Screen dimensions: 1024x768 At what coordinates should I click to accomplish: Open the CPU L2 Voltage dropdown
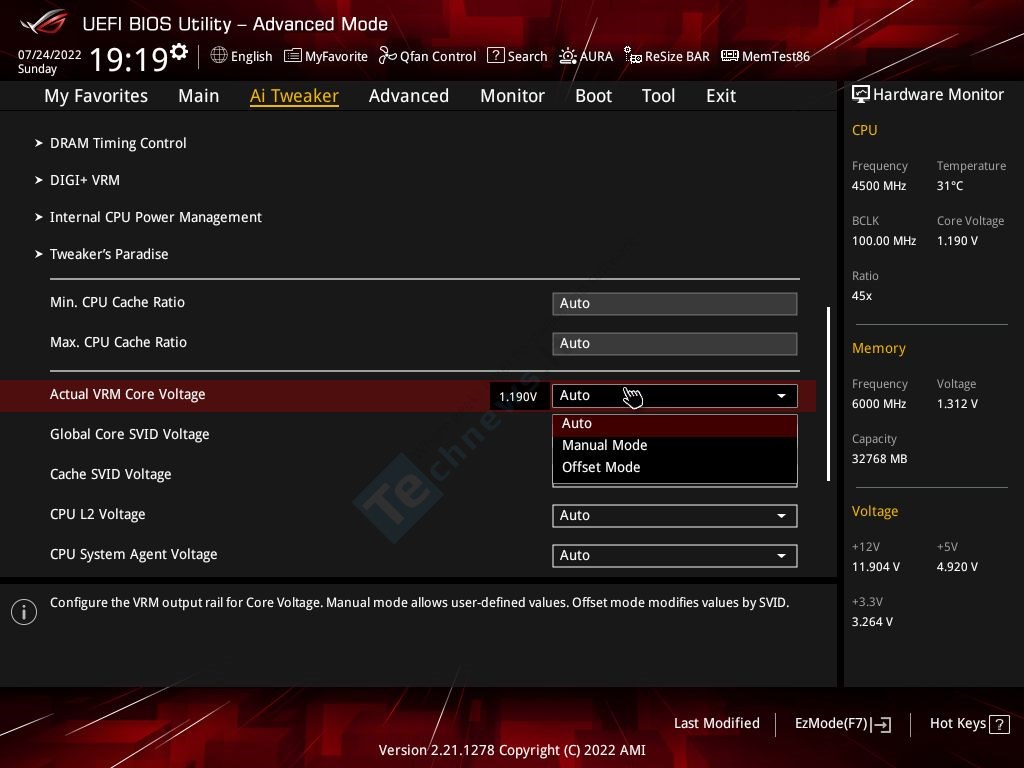point(675,516)
